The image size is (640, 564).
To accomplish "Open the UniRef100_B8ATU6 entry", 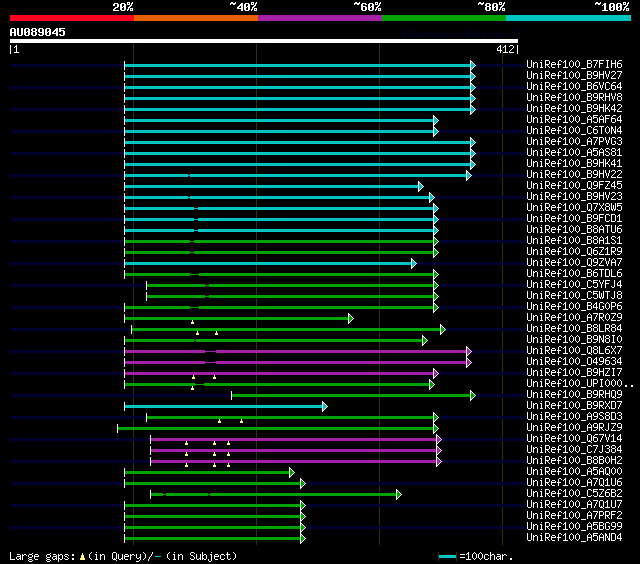I will tap(574, 230).
